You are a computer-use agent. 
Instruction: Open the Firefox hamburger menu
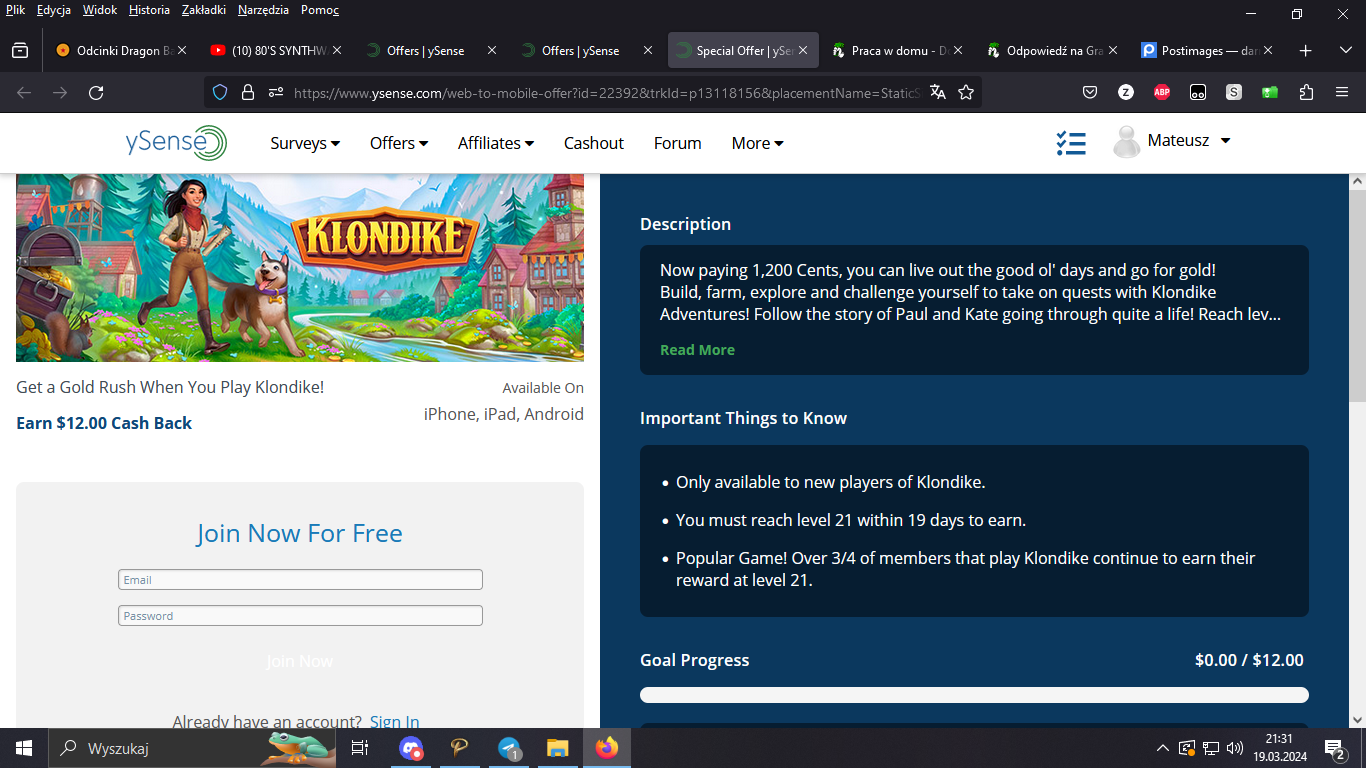1342,93
